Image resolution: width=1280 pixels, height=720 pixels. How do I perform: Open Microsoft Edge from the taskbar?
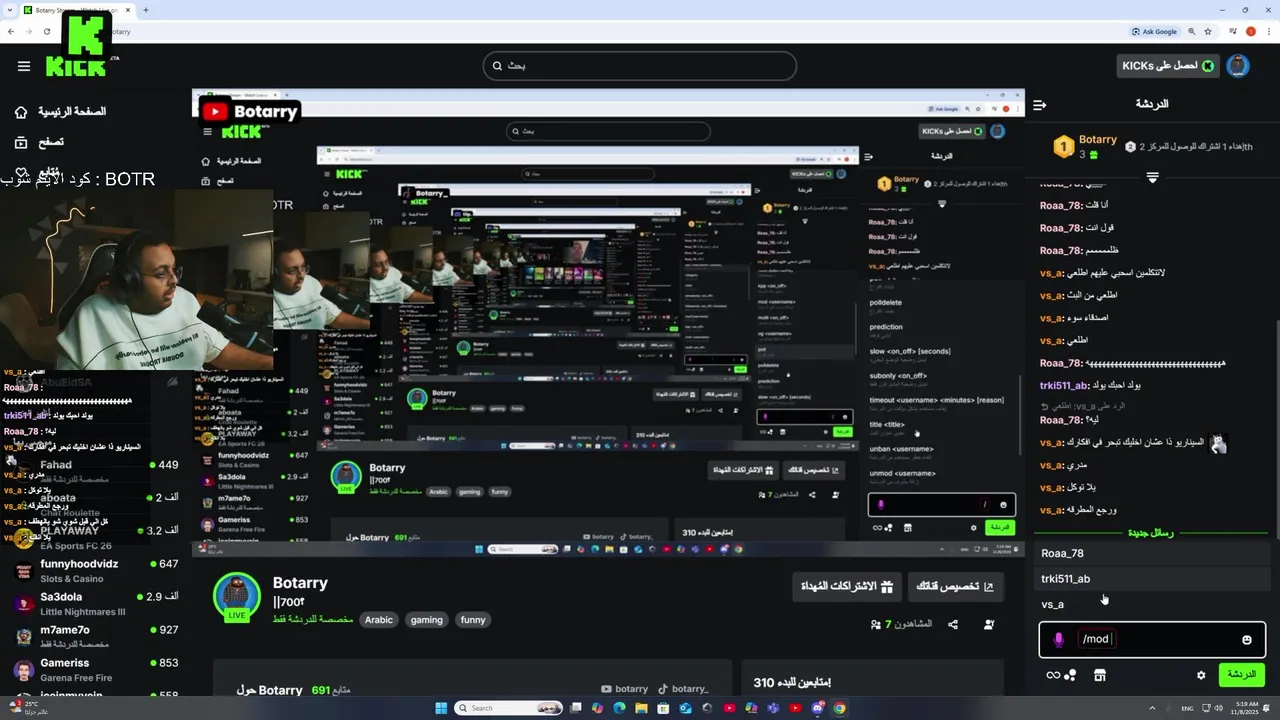pyautogui.click(x=619, y=708)
